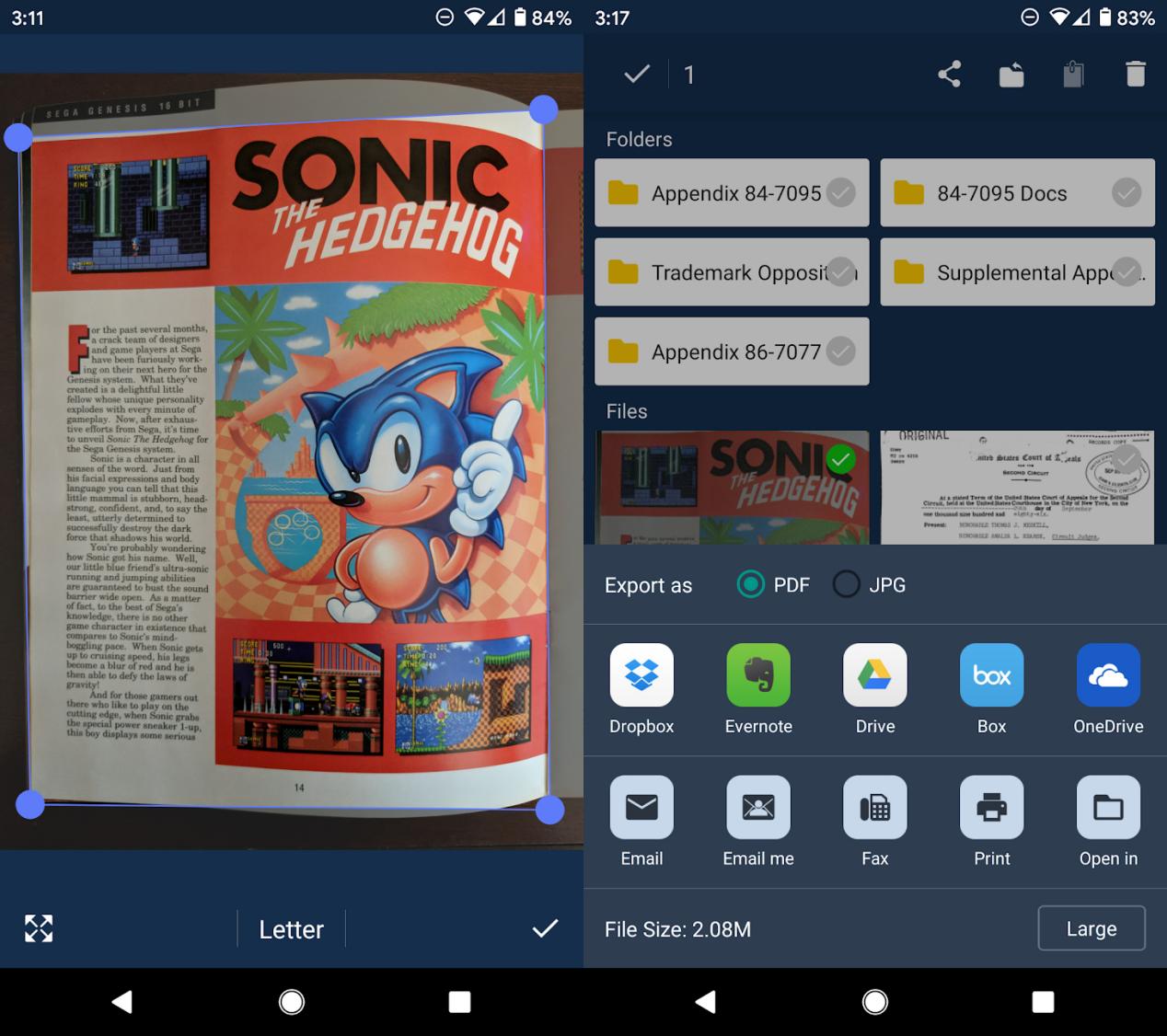The width and height of the screenshot is (1167, 1036).
Task: Tap the File Size: 2.08M text
Action: pyautogui.click(x=677, y=929)
